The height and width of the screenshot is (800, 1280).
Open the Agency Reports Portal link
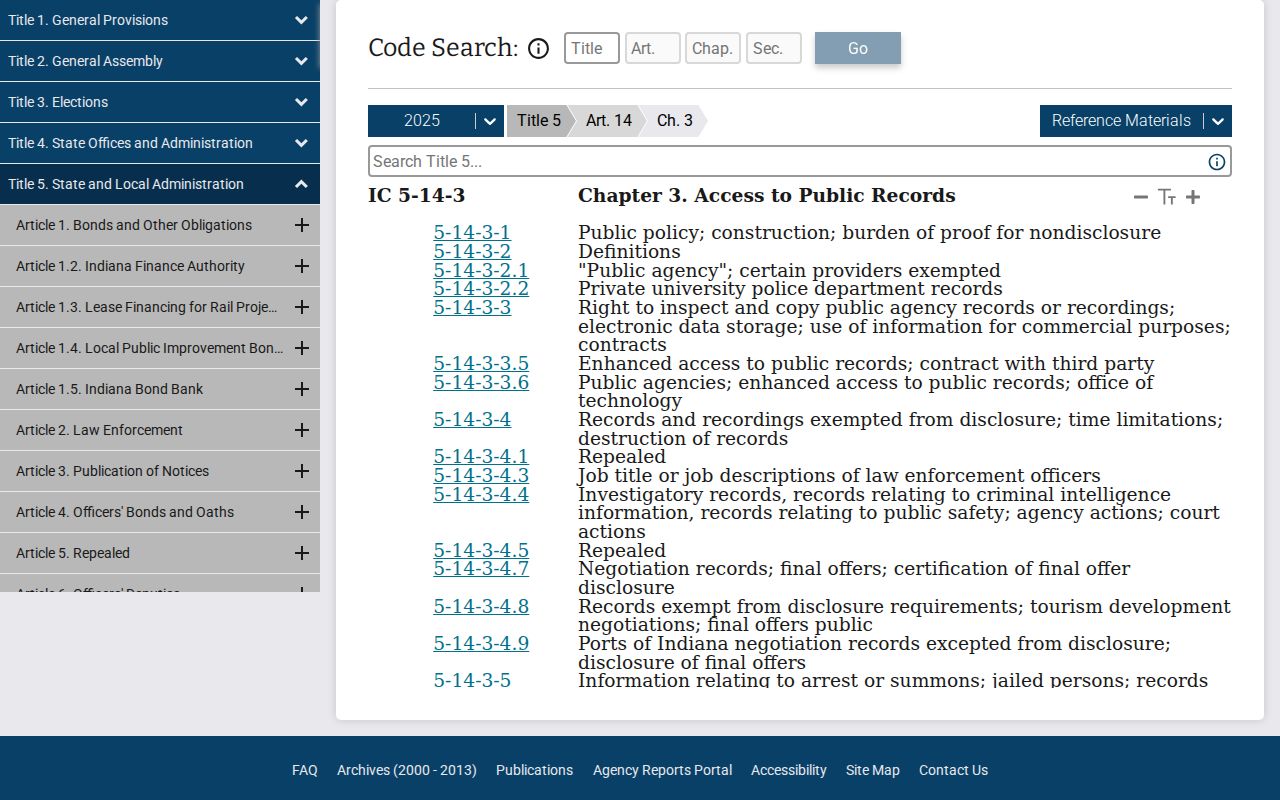662,770
